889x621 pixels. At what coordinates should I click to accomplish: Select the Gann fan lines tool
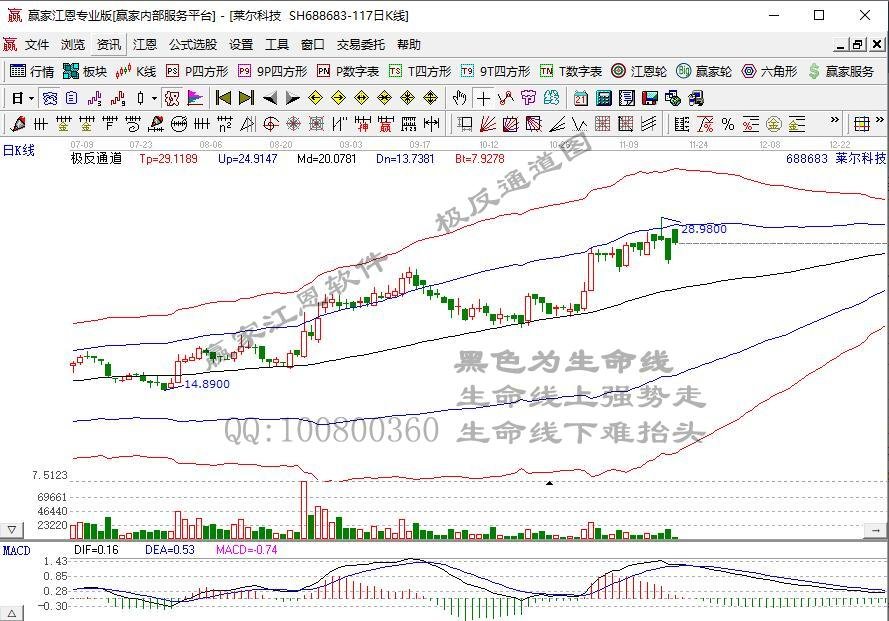click(488, 124)
